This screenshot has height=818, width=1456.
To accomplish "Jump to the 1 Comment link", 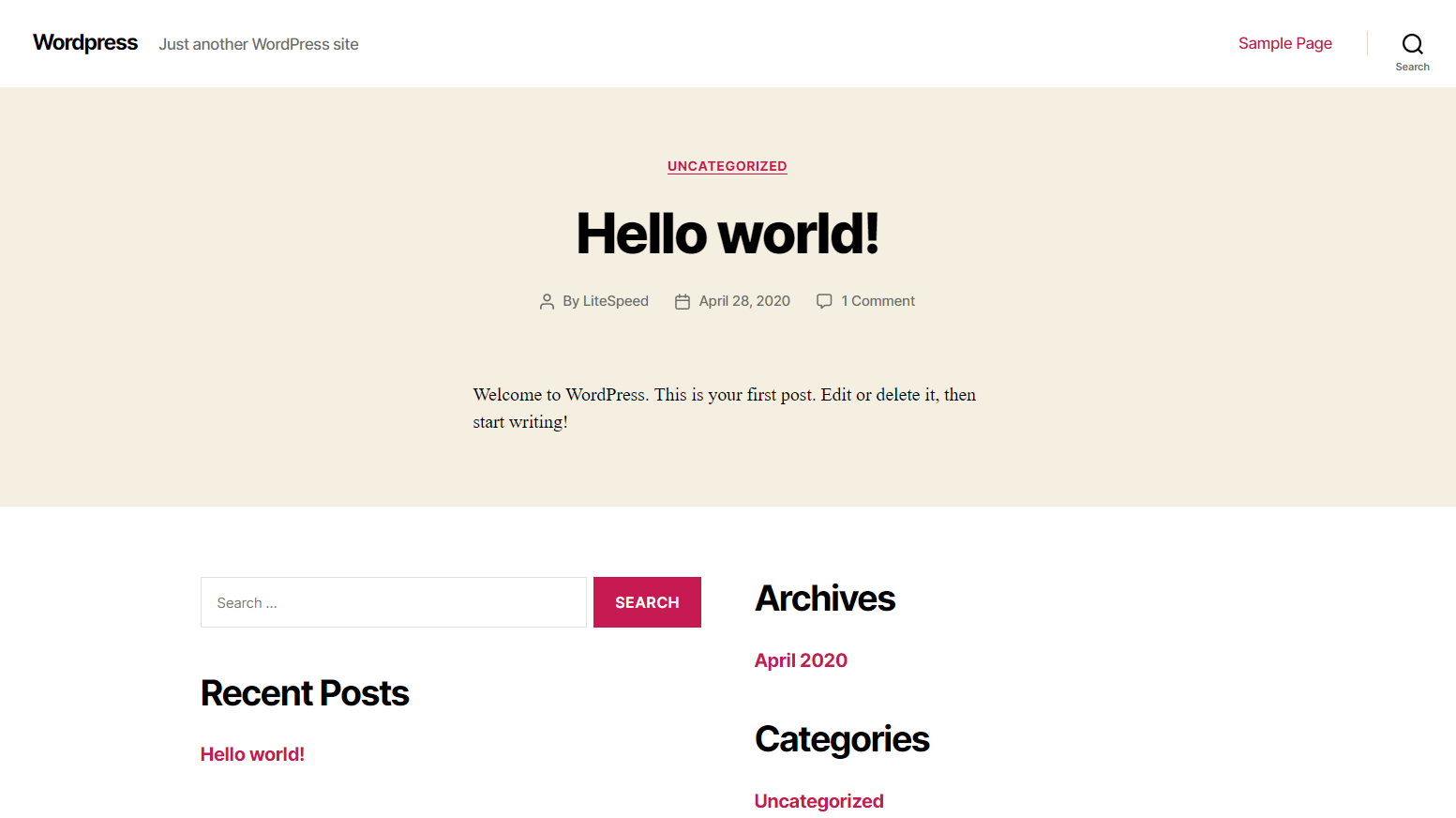I will point(878,301).
